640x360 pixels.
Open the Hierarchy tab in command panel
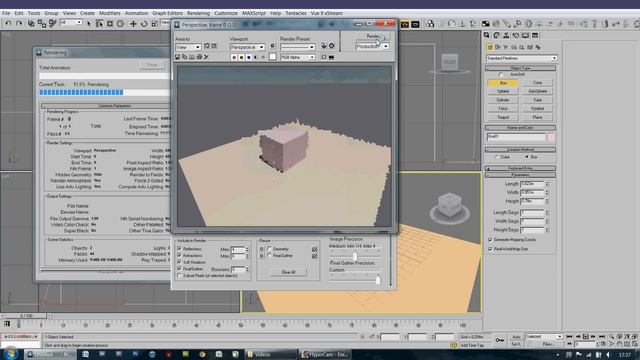pos(506,36)
